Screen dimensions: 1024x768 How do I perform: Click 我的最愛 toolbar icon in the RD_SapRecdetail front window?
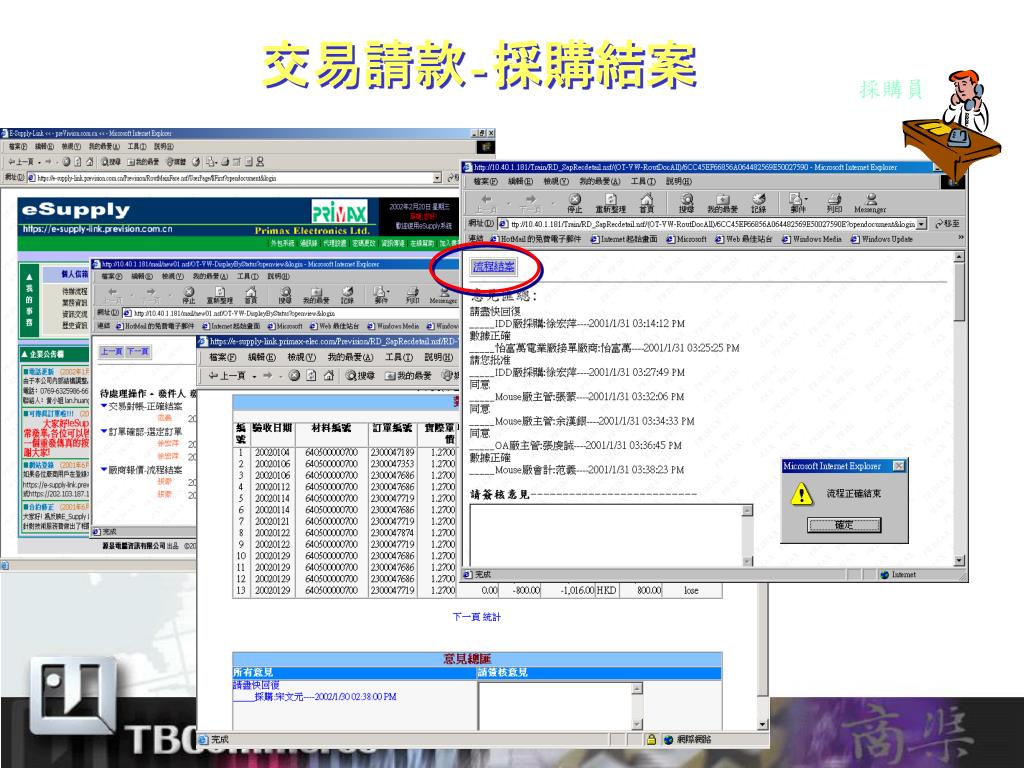point(722,203)
